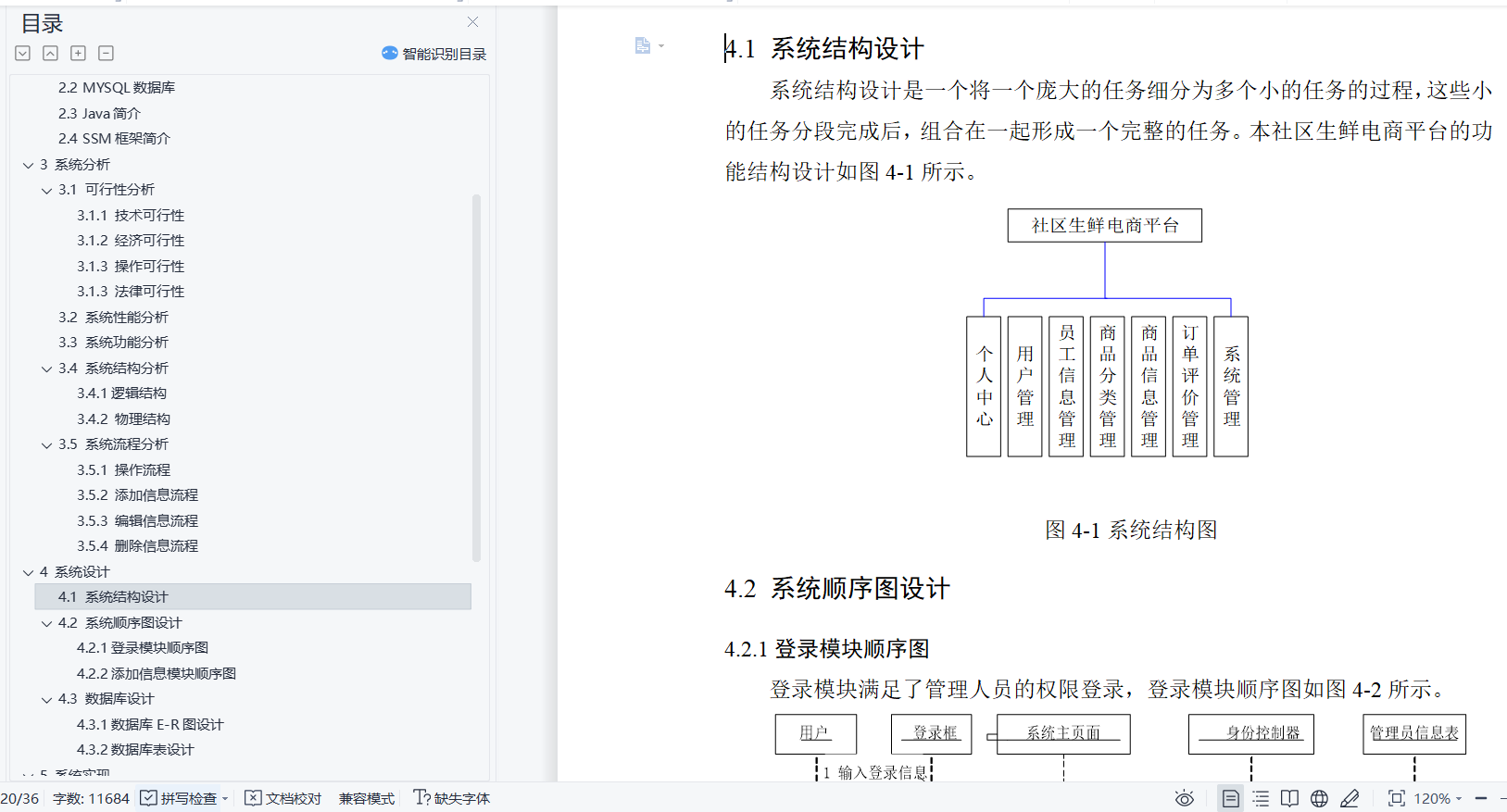Close the 目录 navigation panel
Screen dimensions: 1507x812
[x=473, y=22]
